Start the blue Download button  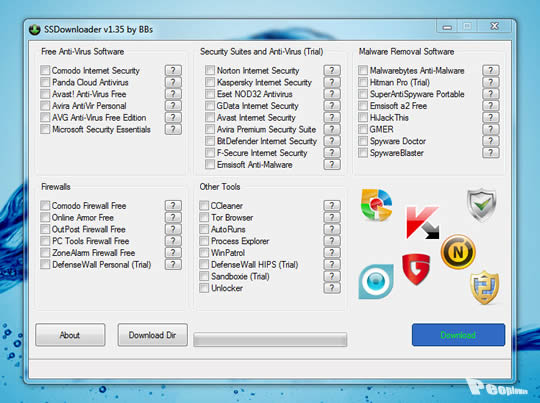458,335
